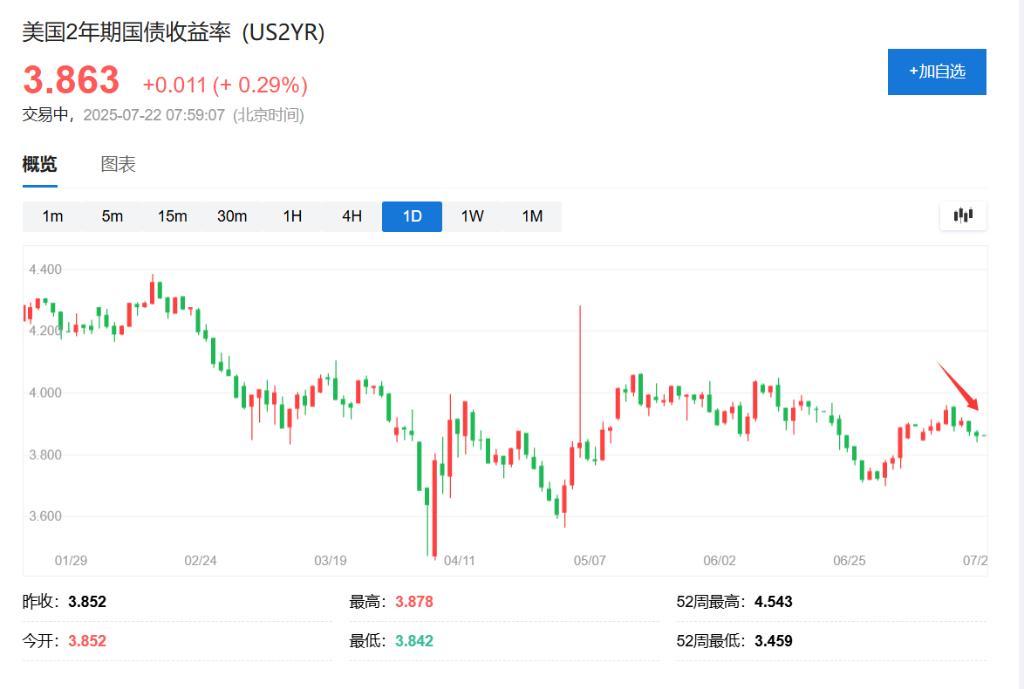Switch to the 1H interval
The height and width of the screenshot is (689, 1024).
[x=291, y=215]
